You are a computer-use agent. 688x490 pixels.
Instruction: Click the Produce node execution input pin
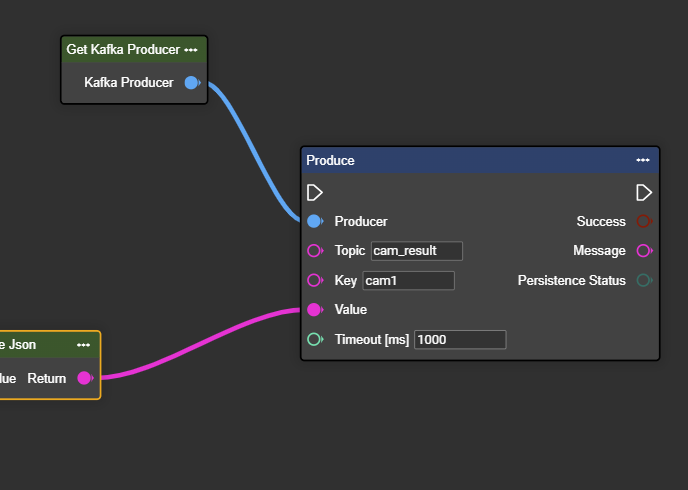(x=314, y=192)
